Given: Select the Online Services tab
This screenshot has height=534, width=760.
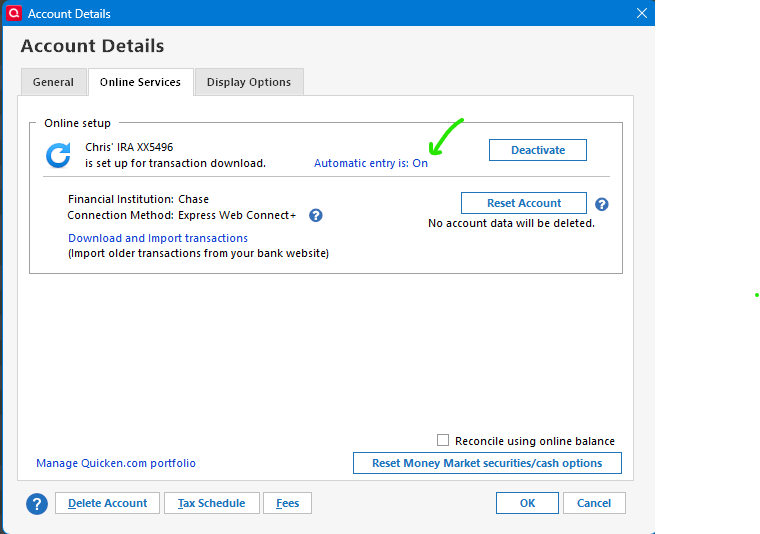Looking at the screenshot, I should (x=140, y=82).
